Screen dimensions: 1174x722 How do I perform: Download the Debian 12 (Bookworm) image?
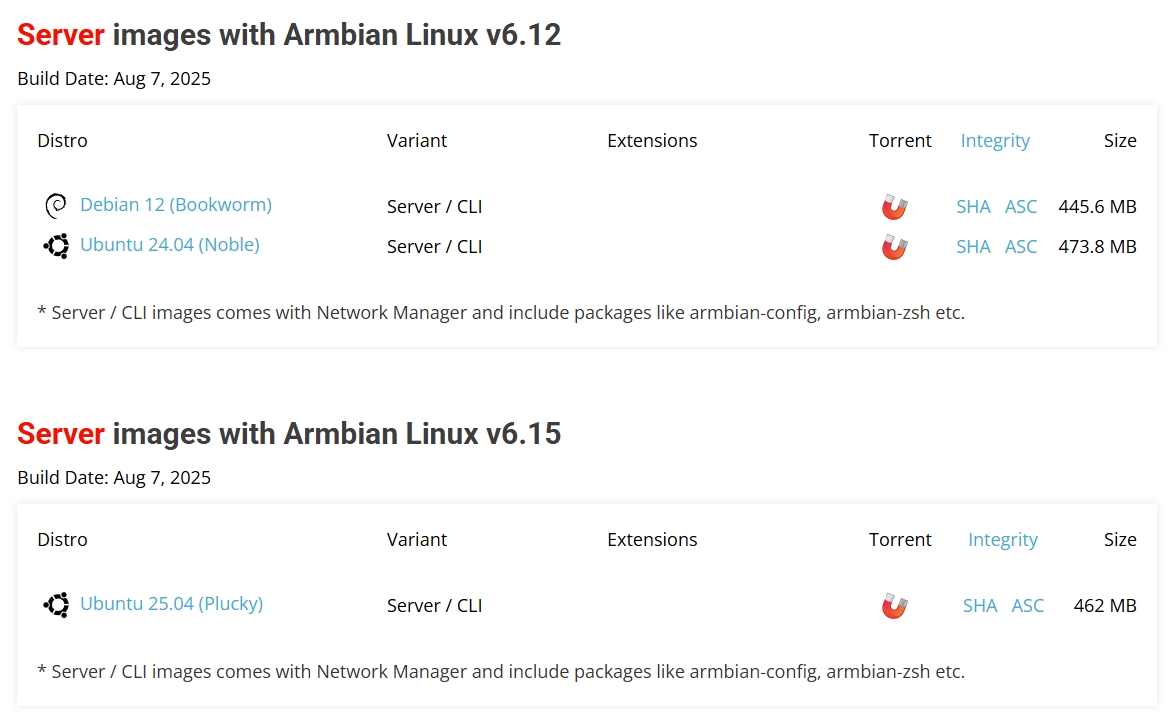(x=176, y=205)
